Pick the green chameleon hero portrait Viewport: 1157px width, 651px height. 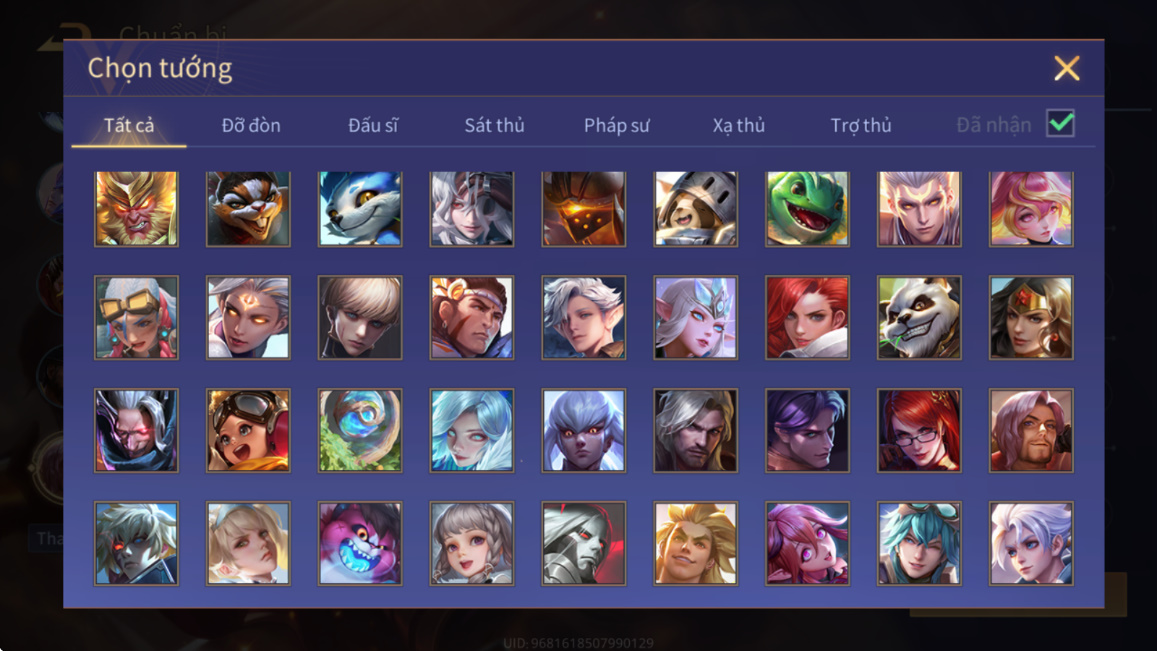[807, 209]
